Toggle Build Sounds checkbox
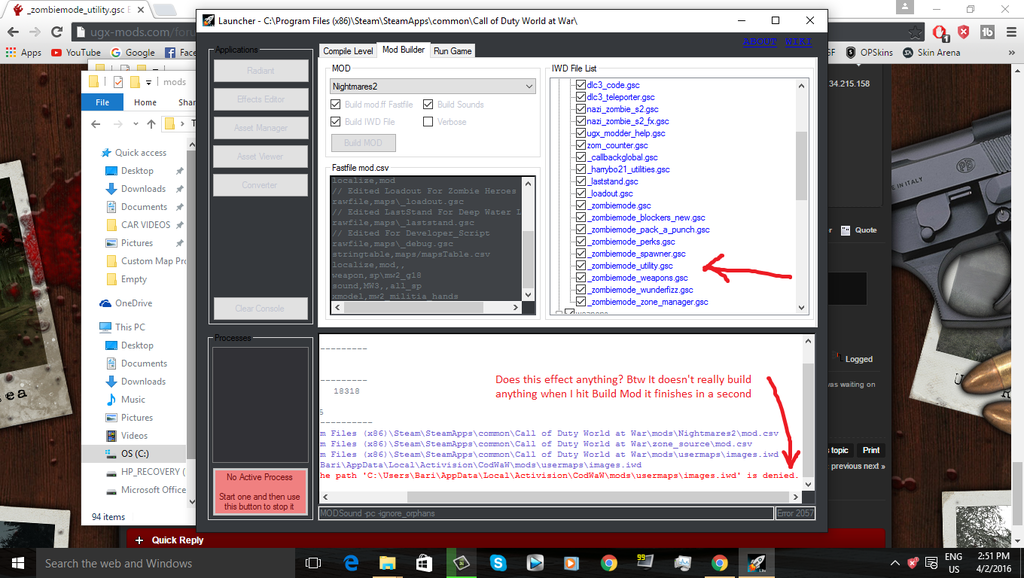Screen dimensions: 1024x578 point(428,104)
